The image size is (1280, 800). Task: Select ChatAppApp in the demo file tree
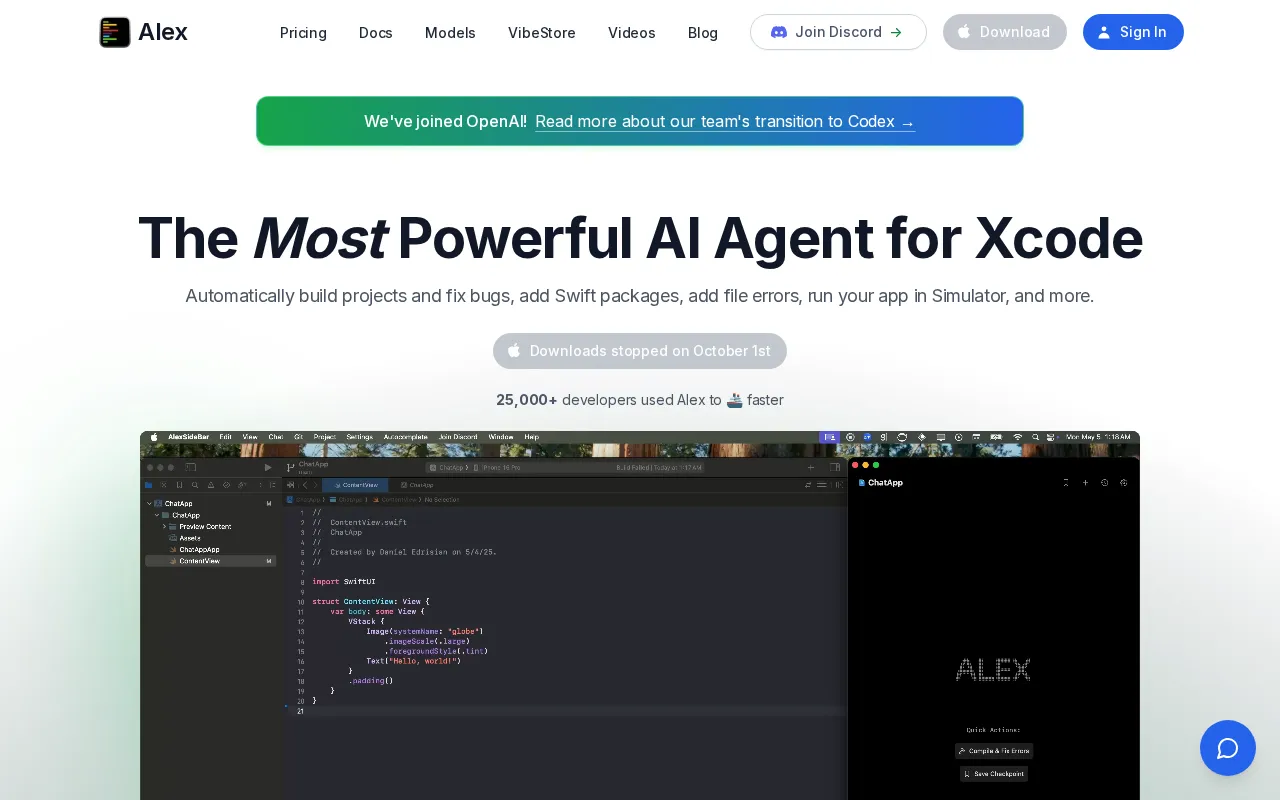point(199,549)
